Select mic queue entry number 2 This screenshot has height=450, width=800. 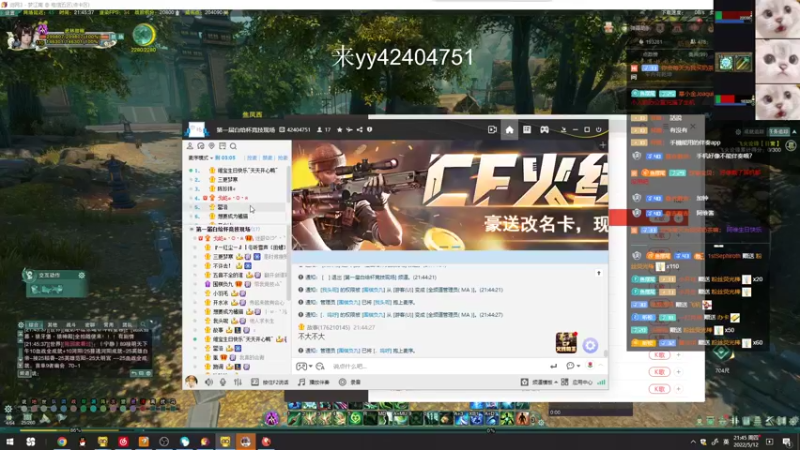[x=237, y=180]
